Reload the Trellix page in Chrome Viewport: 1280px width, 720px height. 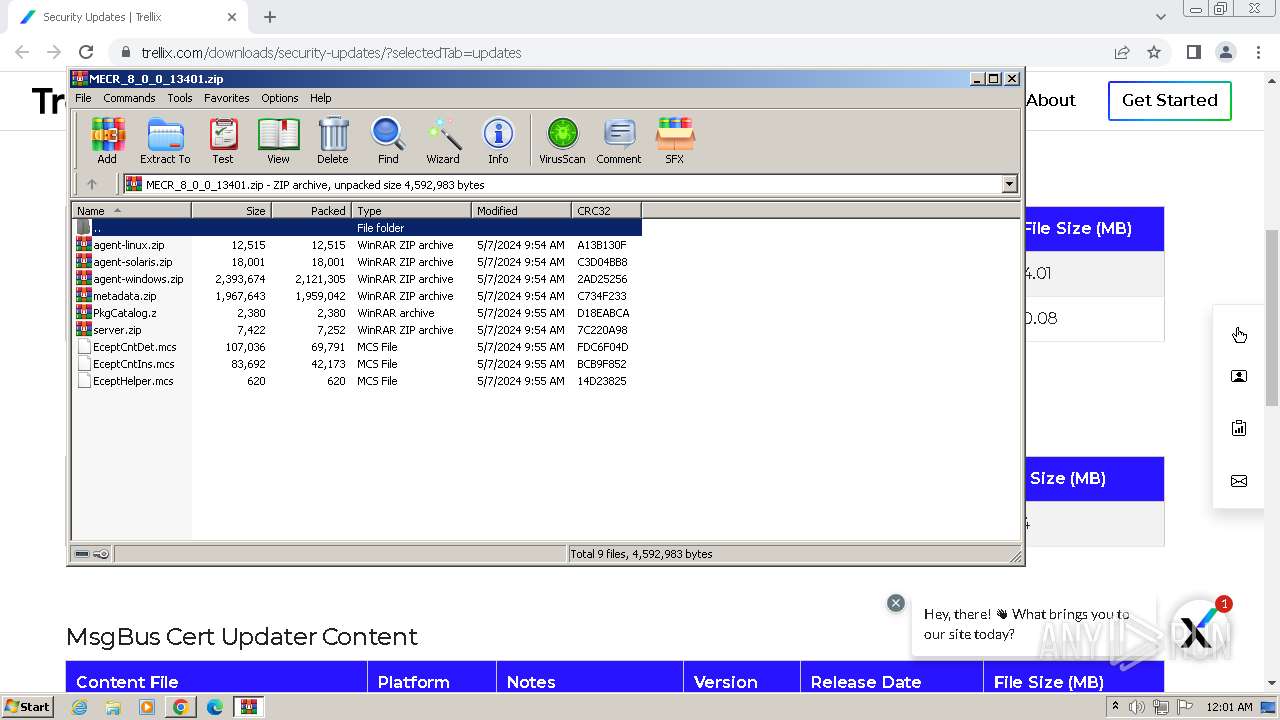click(x=86, y=52)
